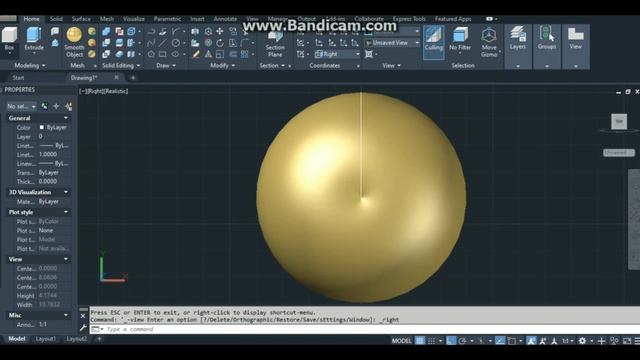The width and height of the screenshot is (640, 360).
Task: Open workspace switching gear icon
Action: 582,340
